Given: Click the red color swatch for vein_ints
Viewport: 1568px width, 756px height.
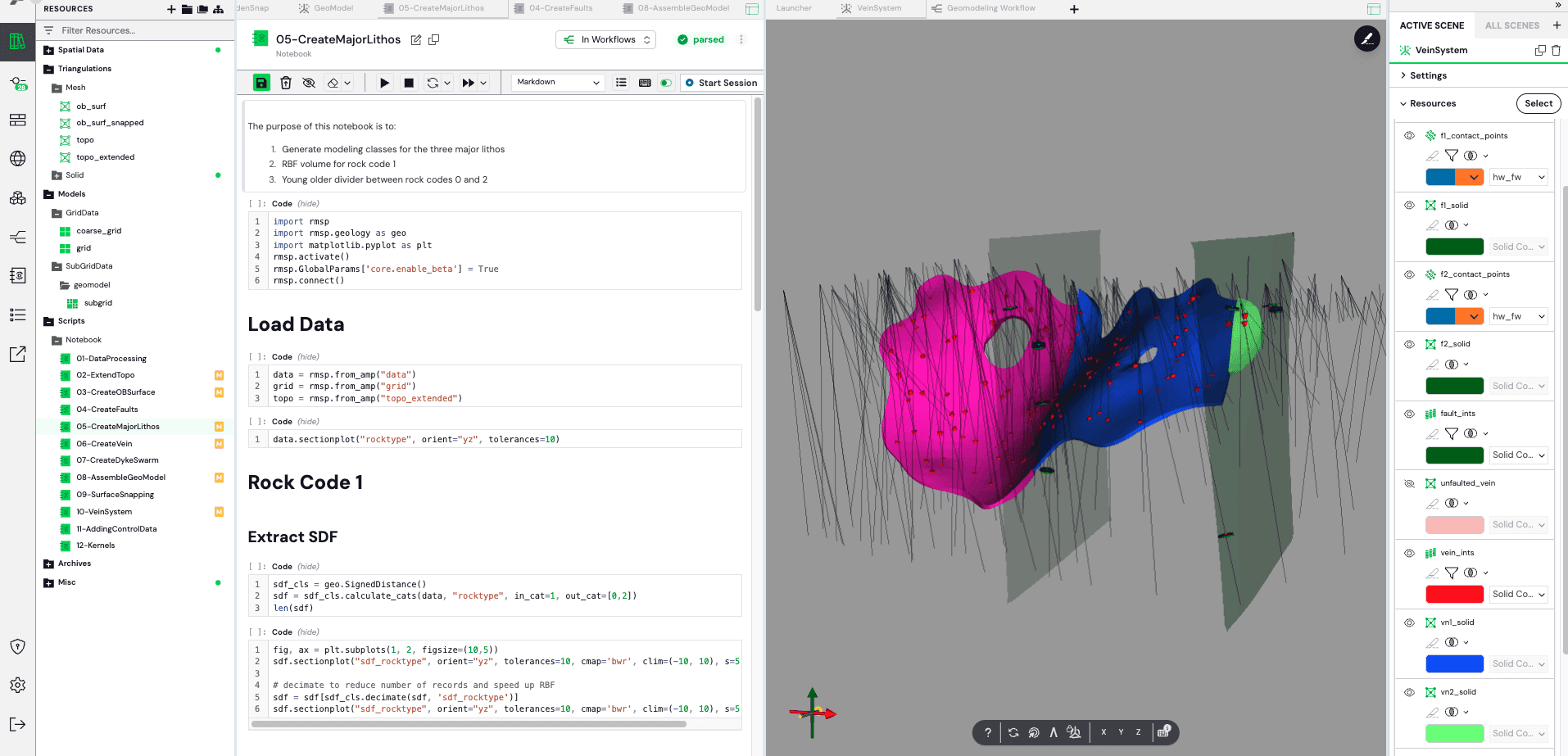Looking at the screenshot, I should pyautogui.click(x=1454, y=594).
